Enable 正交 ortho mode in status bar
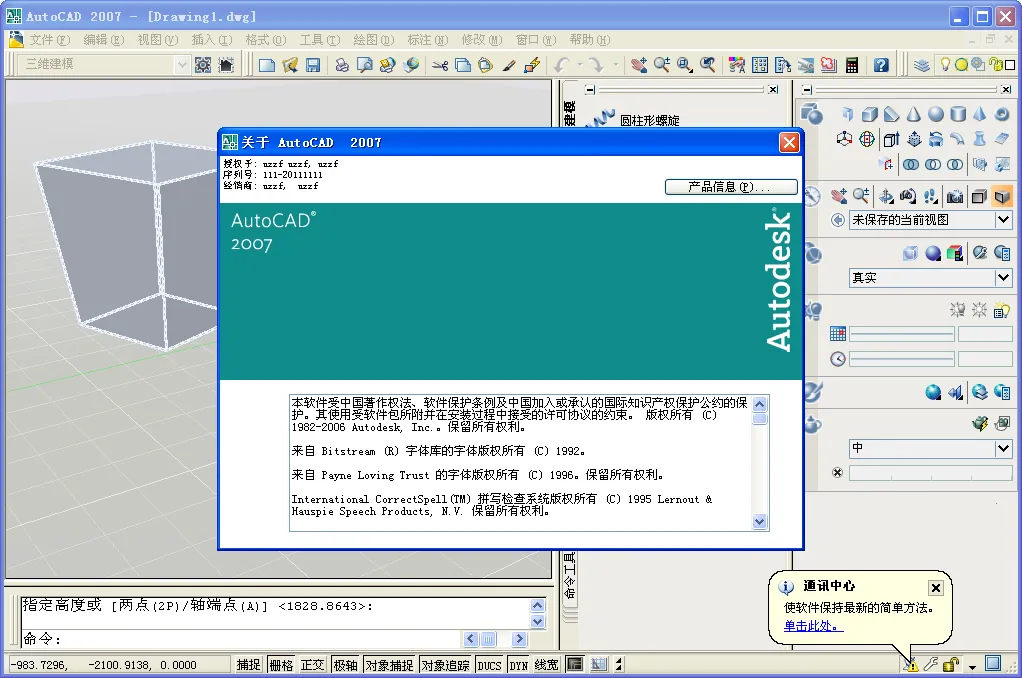This screenshot has height=678, width=1022. click(x=313, y=664)
